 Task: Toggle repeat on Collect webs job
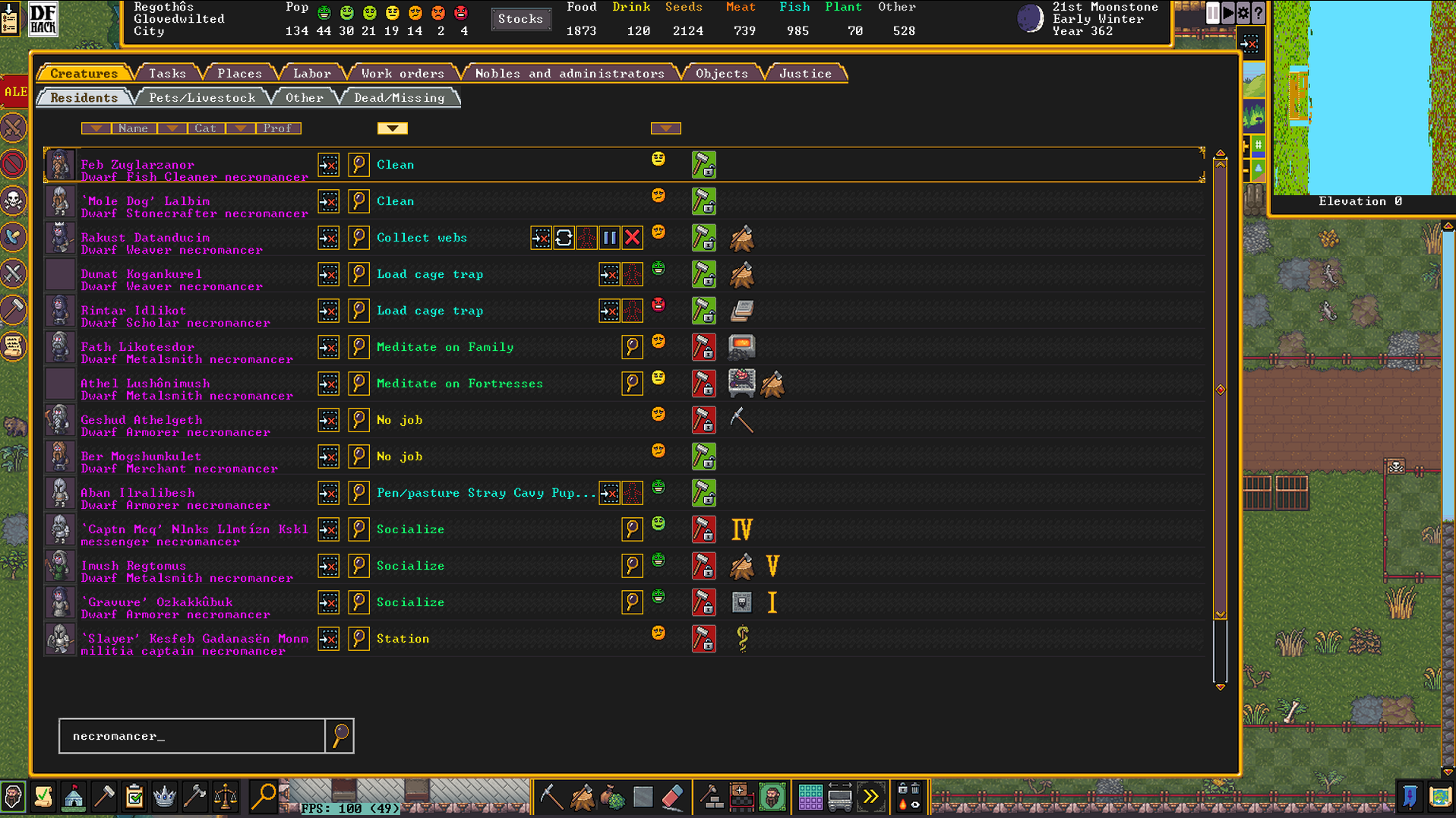tap(564, 238)
